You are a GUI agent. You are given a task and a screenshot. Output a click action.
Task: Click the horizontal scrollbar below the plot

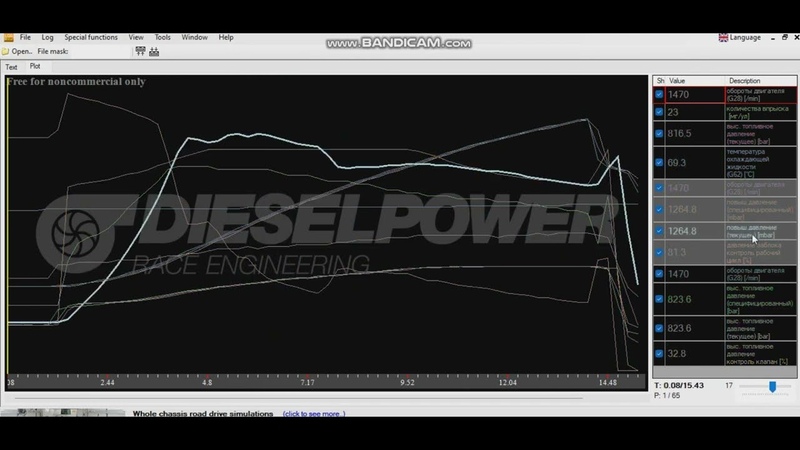point(298,397)
